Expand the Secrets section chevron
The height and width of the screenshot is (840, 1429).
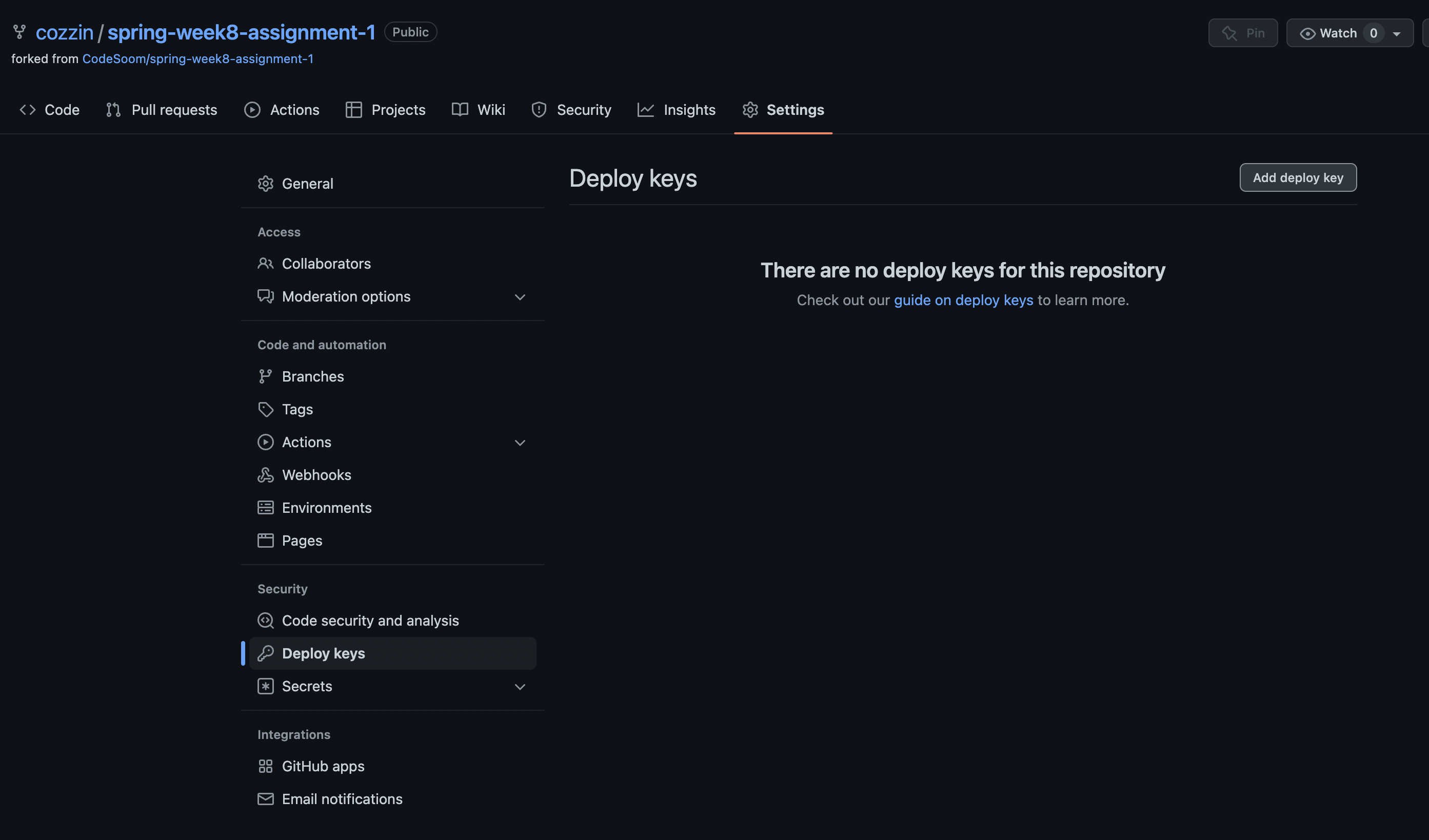click(520, 687)
